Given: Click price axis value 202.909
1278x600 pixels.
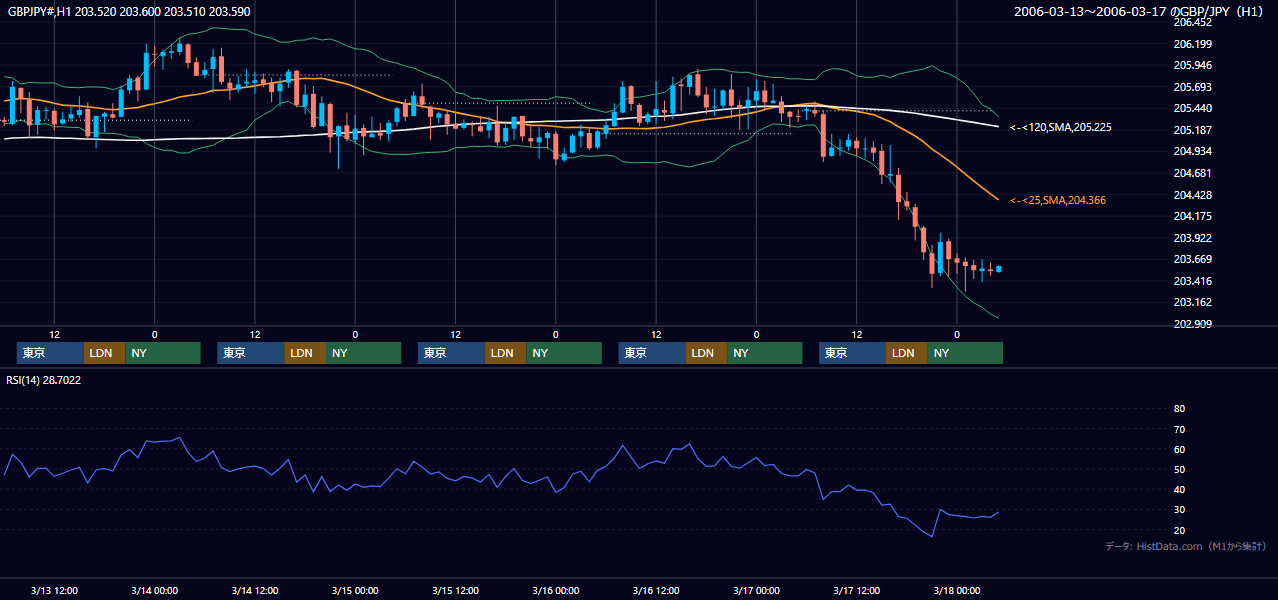Looking at the screenshot, I should [1193, 324].
